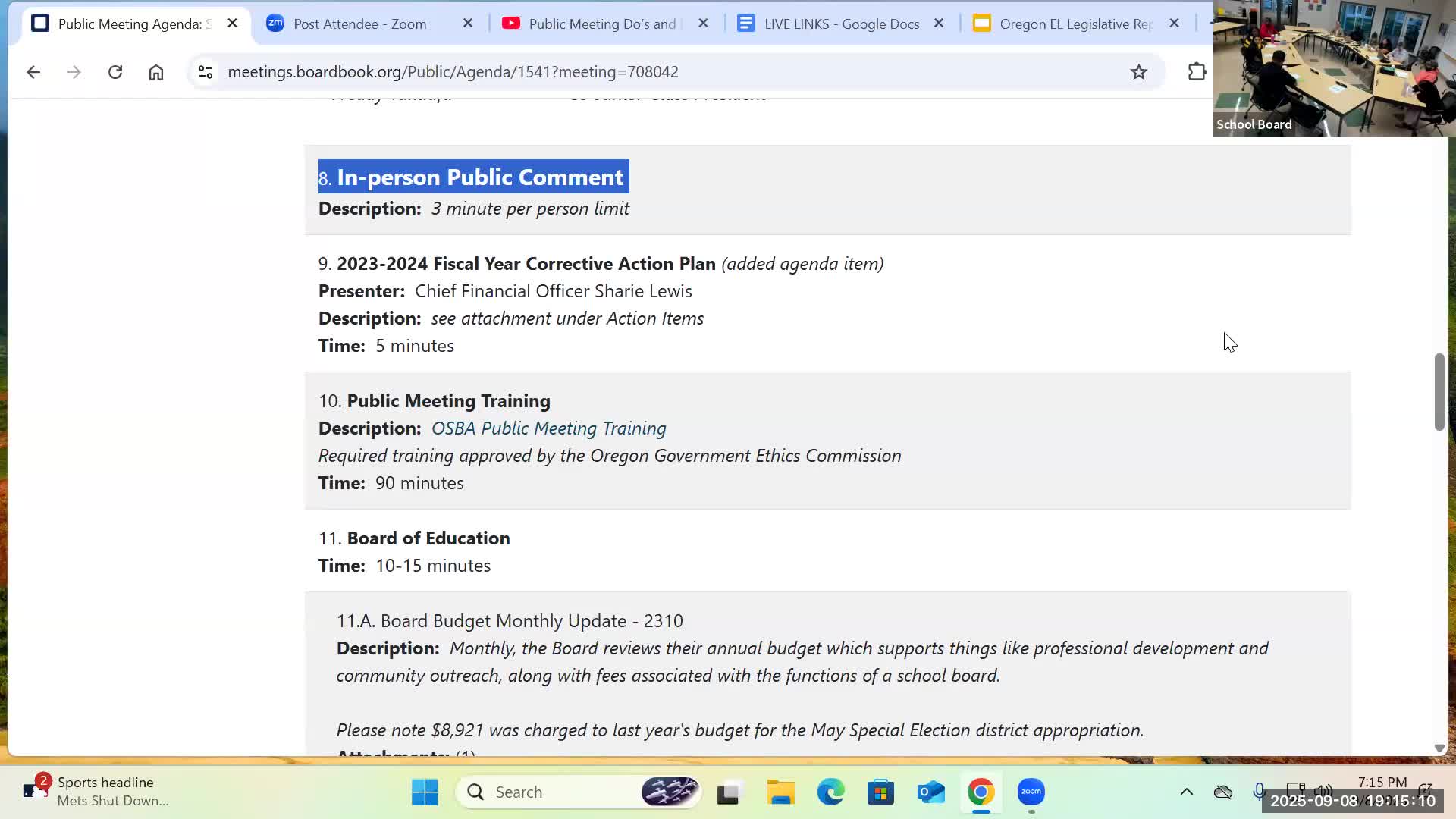Show hidden system tray icons
This screenshot has width=1456, height=819.
pyautogui.click(x=1186, y=792)
